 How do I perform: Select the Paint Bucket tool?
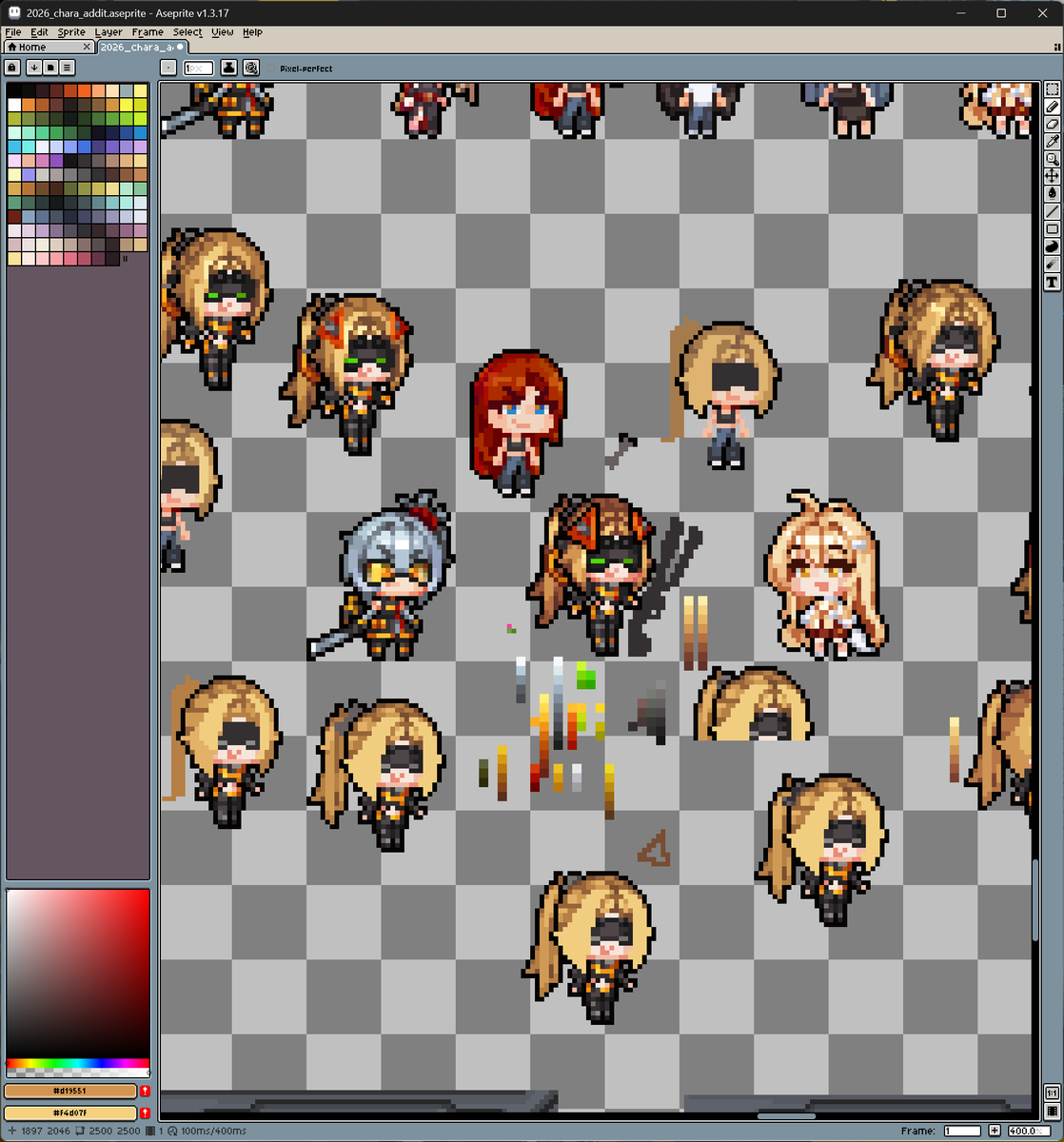pyautogui.click(x=1053, y=193)
